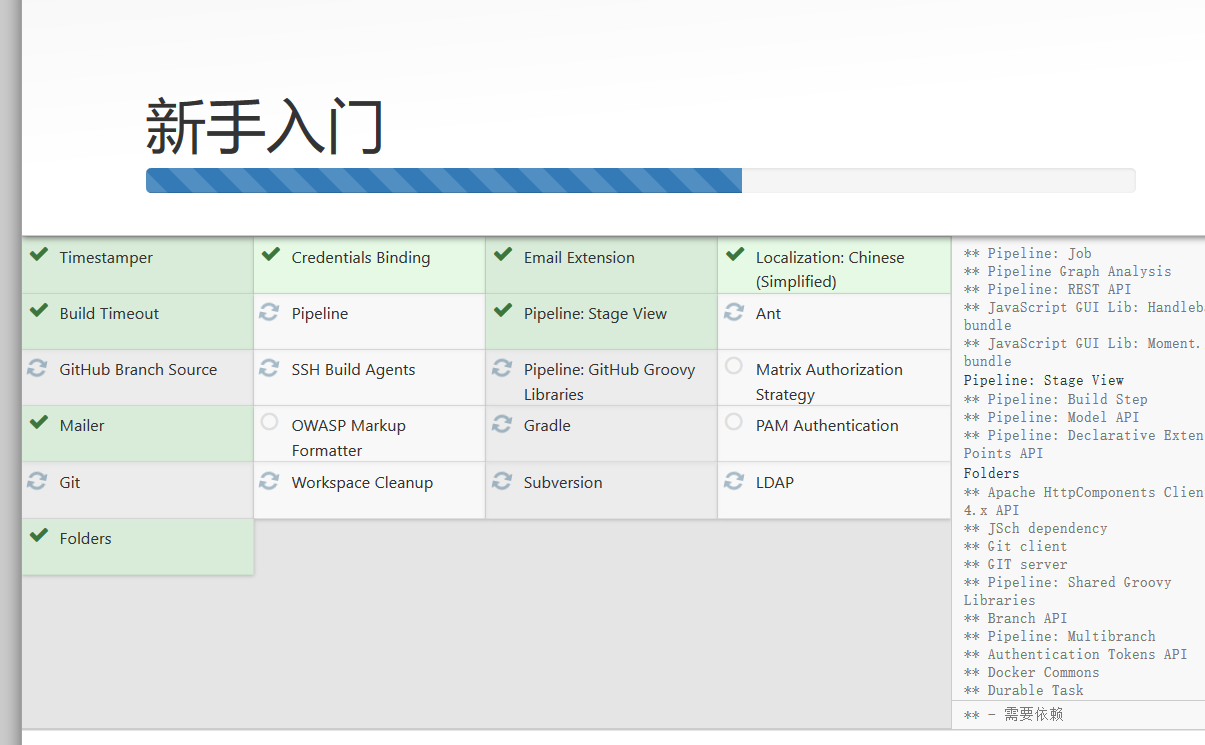Click the '** - 需要依赖' legend text

click(x=1014, y=715)
